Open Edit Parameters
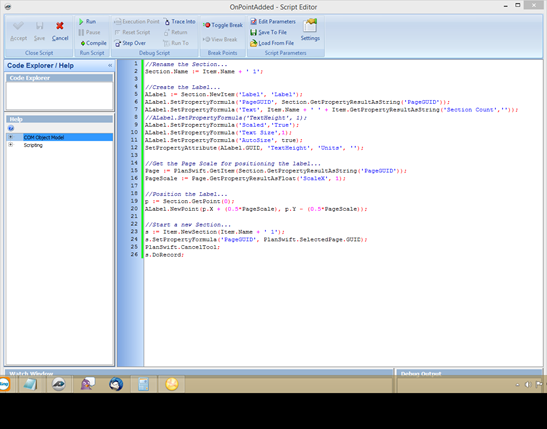The height and width of the screenshot is (429, 547). tap(273, 22)
